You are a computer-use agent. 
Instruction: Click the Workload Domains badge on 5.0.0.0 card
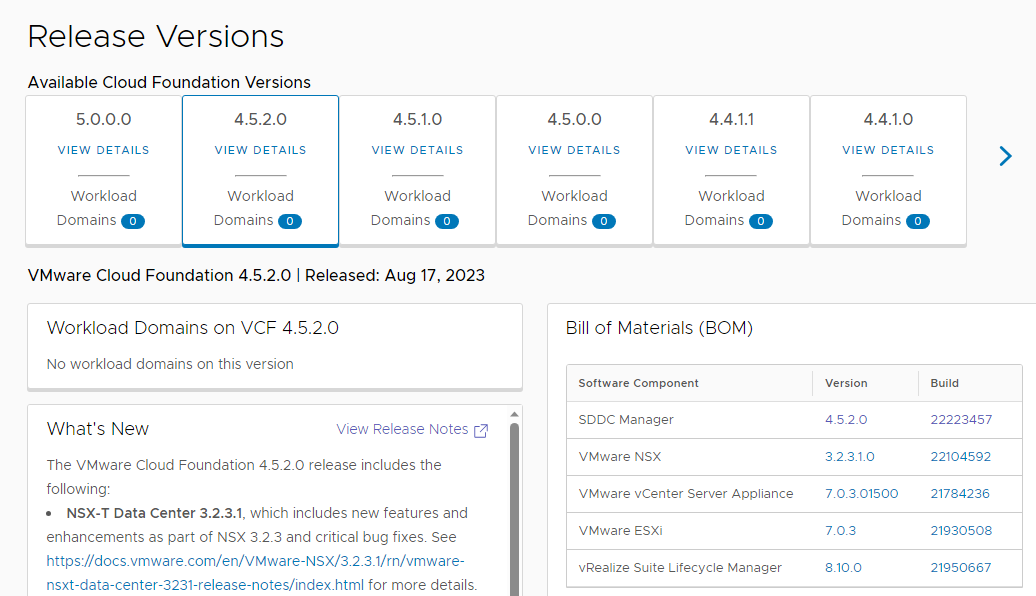(133, 221)
